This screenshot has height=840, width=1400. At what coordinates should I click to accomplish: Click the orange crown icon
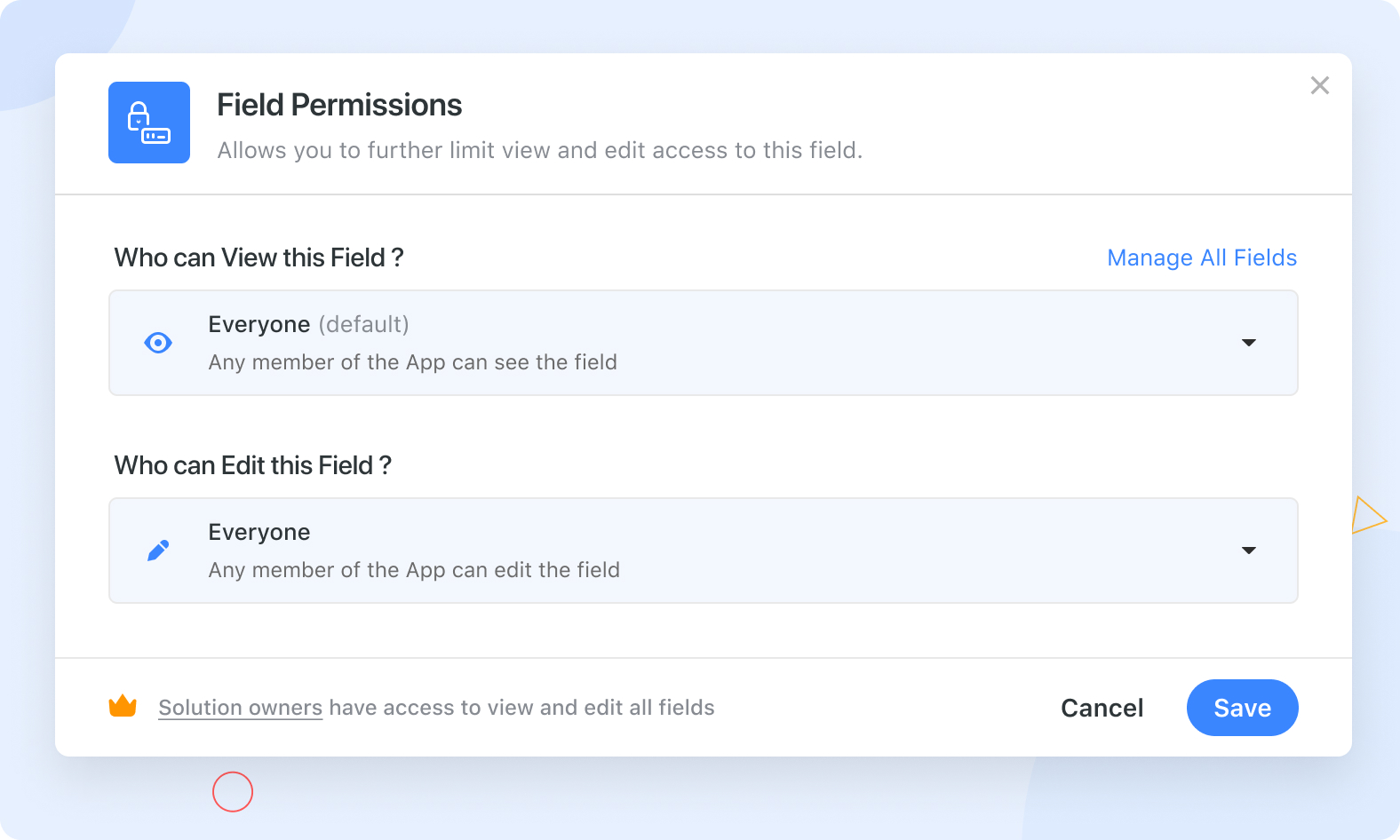[x=123, y=706]
